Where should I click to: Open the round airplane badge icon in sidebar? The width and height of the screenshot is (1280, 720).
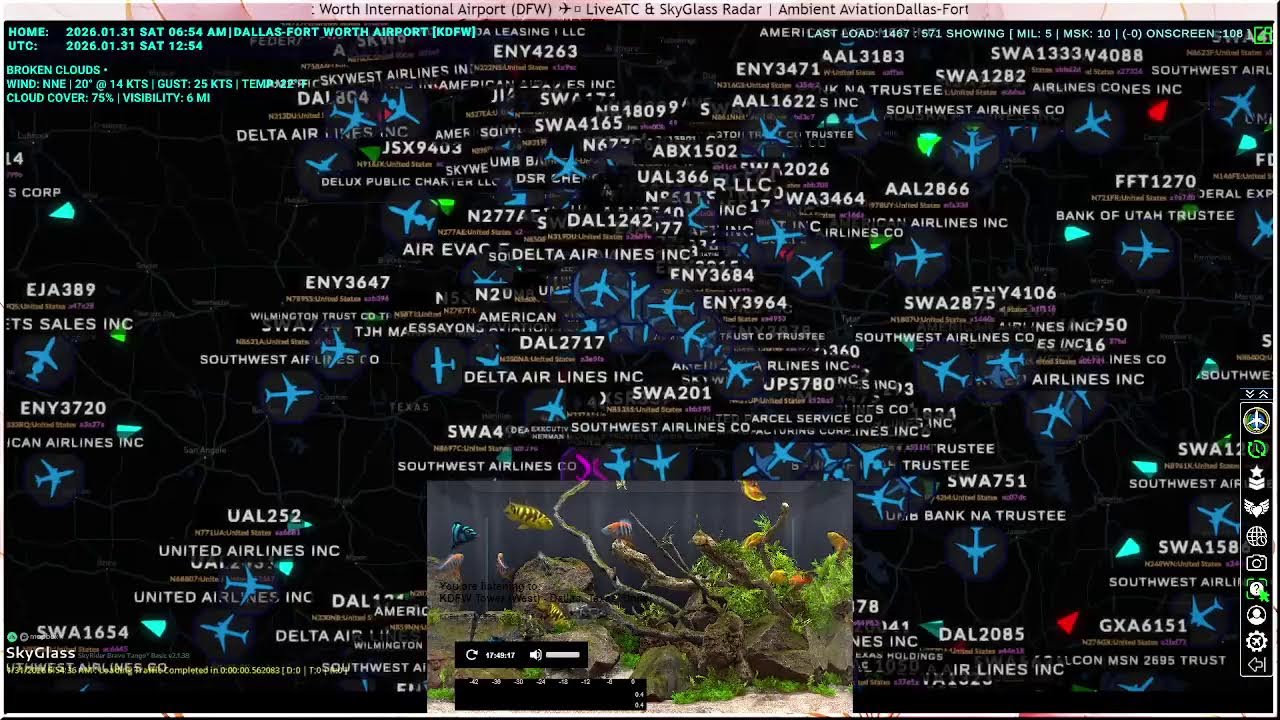tap(1256, 420)
